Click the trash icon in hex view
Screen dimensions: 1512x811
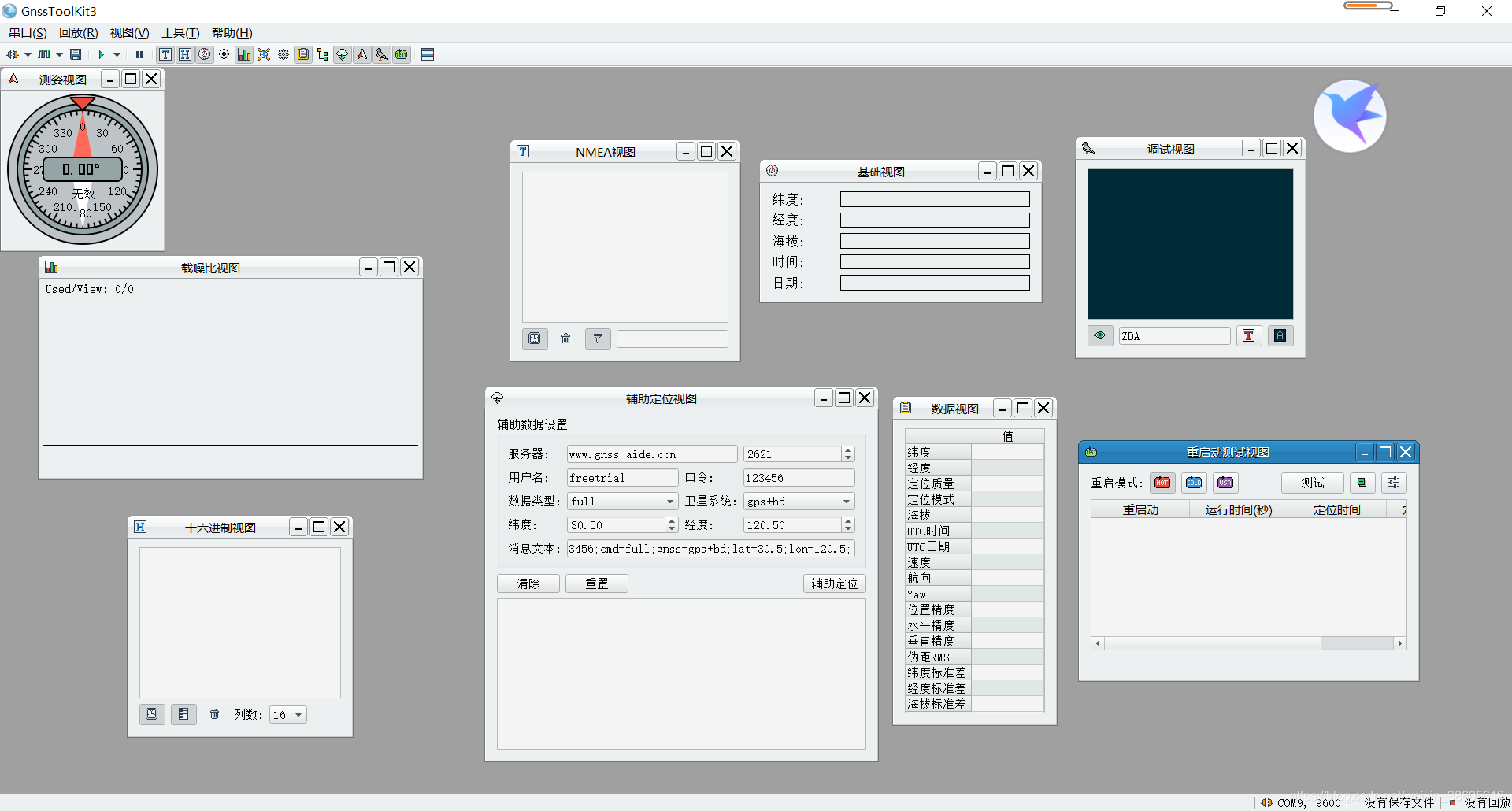pos(214,714)
